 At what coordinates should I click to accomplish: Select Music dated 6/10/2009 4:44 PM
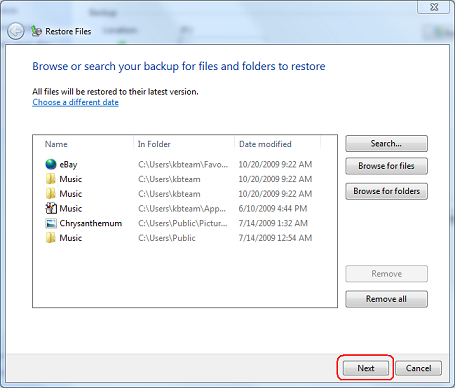pyautogui.click(x=71, y=209)
